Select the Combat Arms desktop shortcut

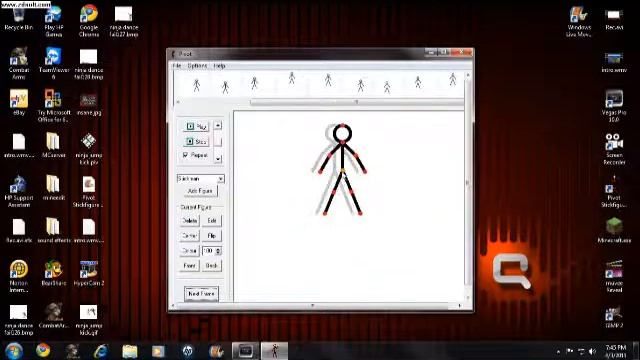pyautogui.click(x=19, y=63)
